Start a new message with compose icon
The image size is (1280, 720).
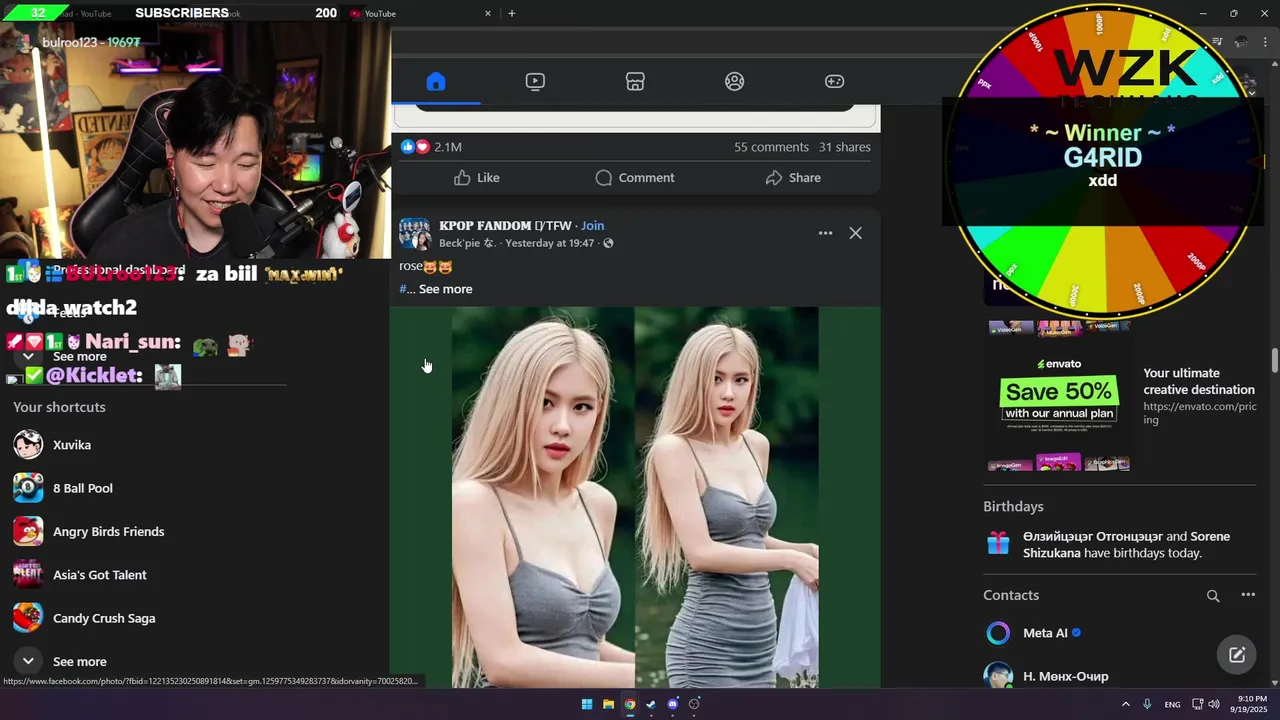pos(1237,655)
